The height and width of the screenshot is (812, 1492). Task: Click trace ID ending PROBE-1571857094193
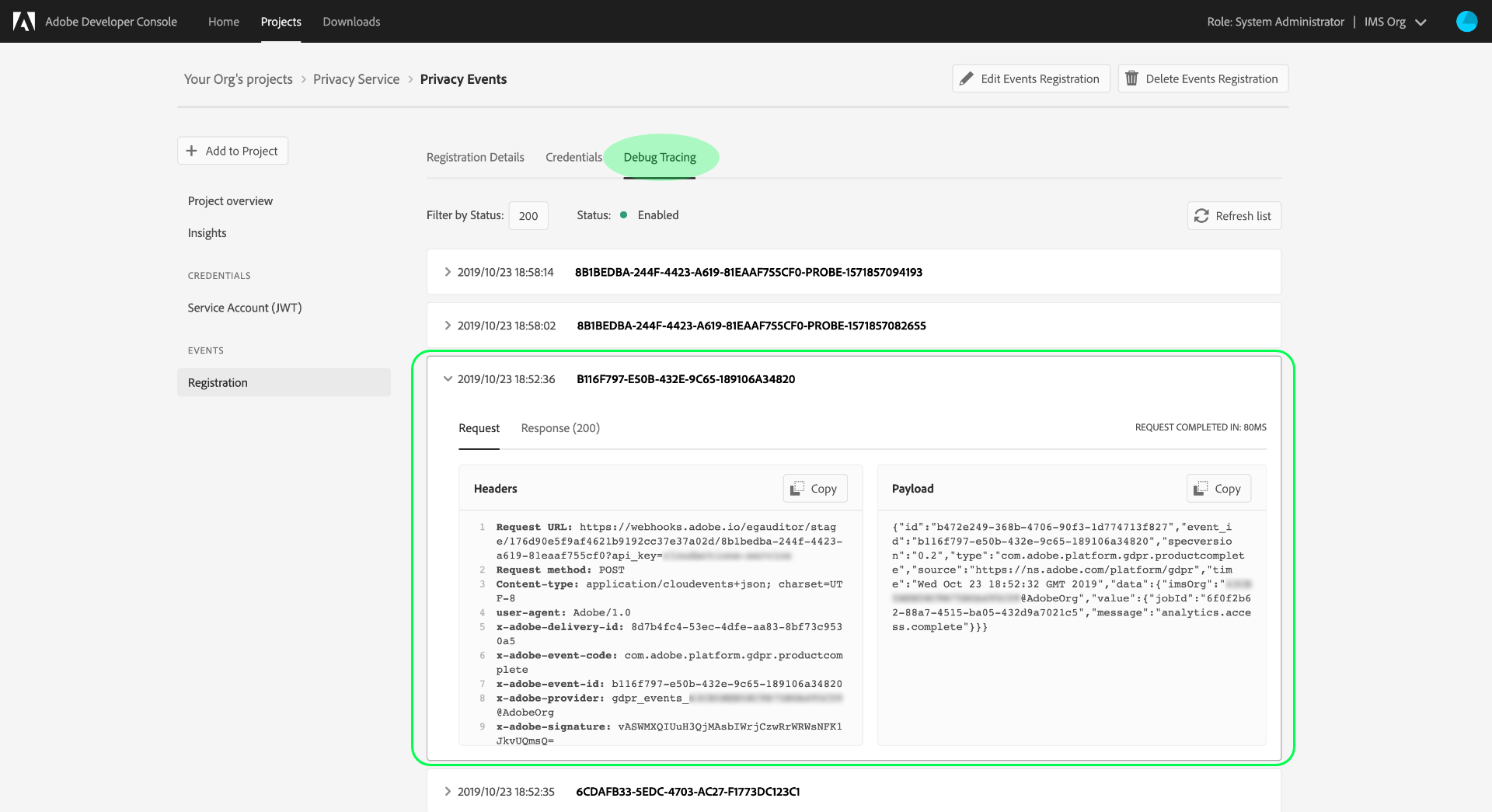click(x=748, y=272)
